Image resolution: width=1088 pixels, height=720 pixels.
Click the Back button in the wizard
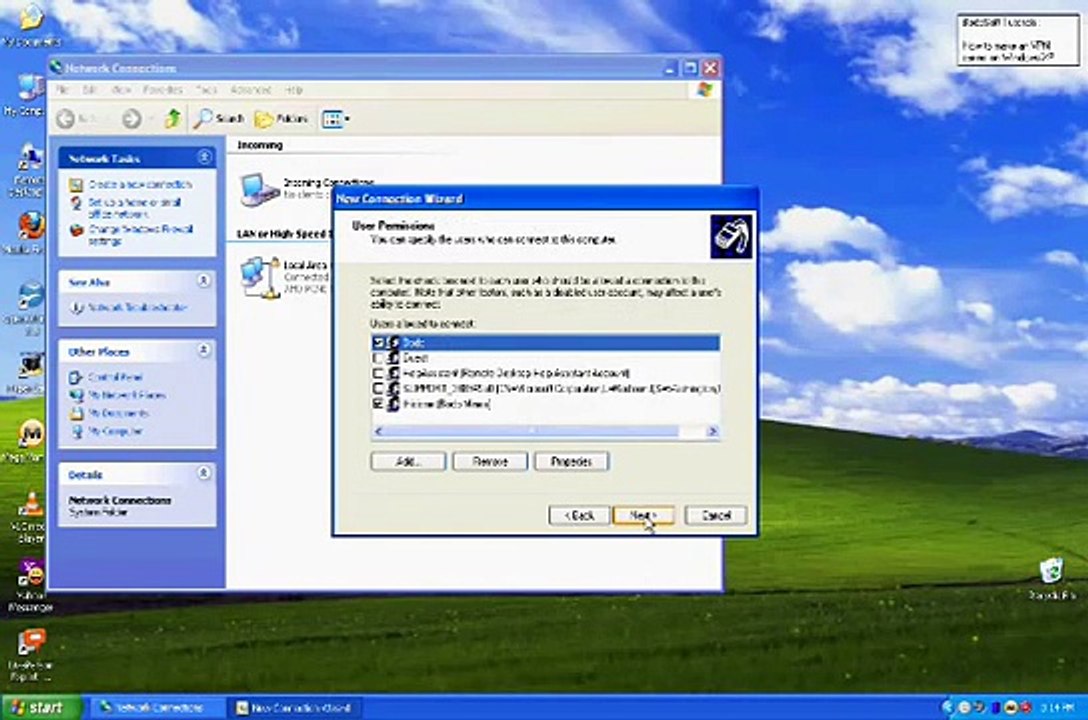[579, 515]
